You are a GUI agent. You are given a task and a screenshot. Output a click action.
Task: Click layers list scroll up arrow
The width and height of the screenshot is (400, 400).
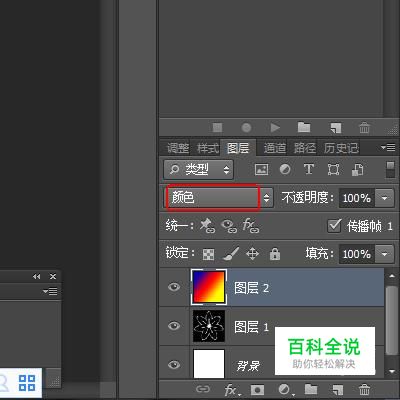click(x=391, y=276)
